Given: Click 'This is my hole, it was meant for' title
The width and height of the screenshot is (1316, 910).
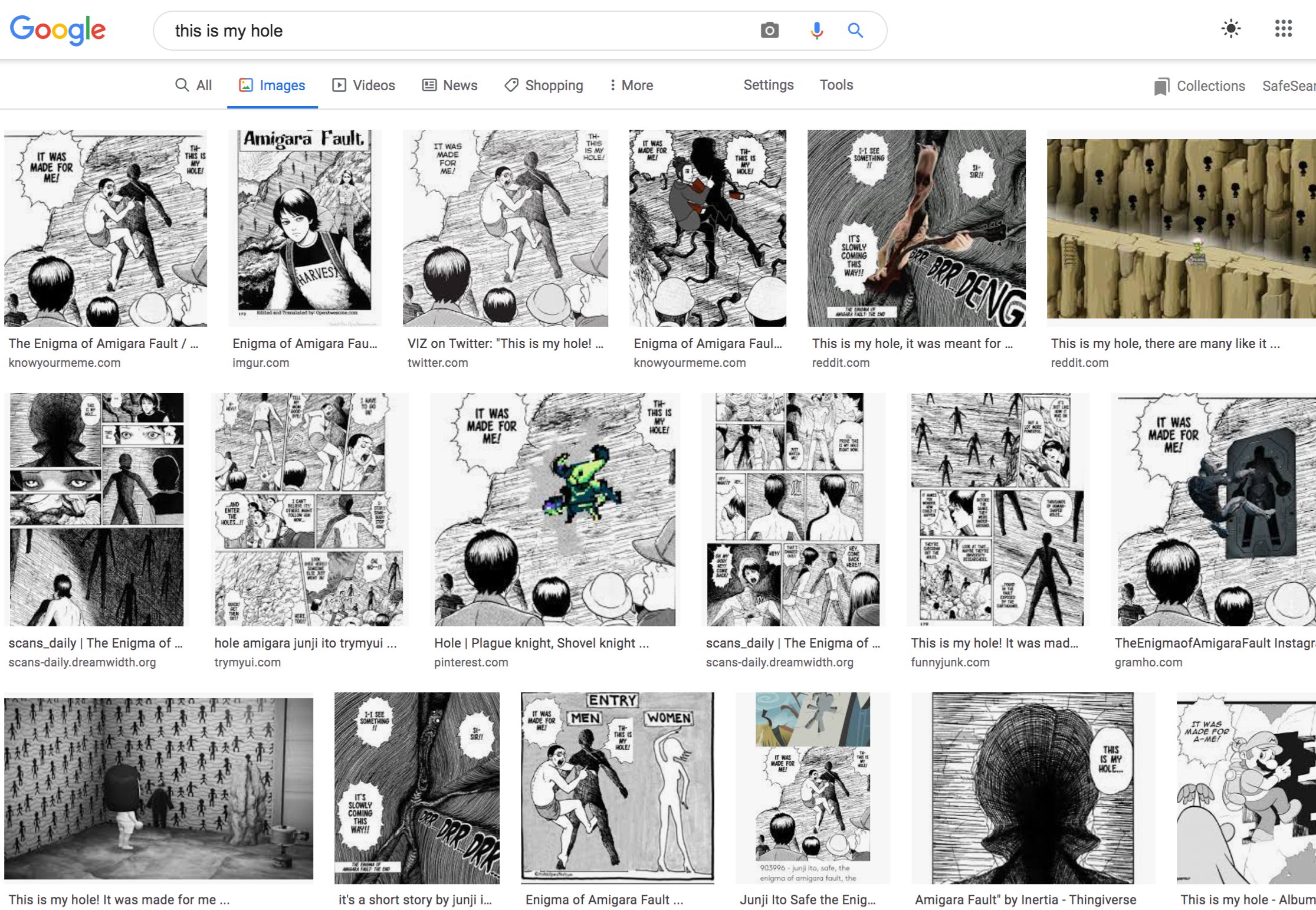Looking at the screenshot, I should (912, 343).
